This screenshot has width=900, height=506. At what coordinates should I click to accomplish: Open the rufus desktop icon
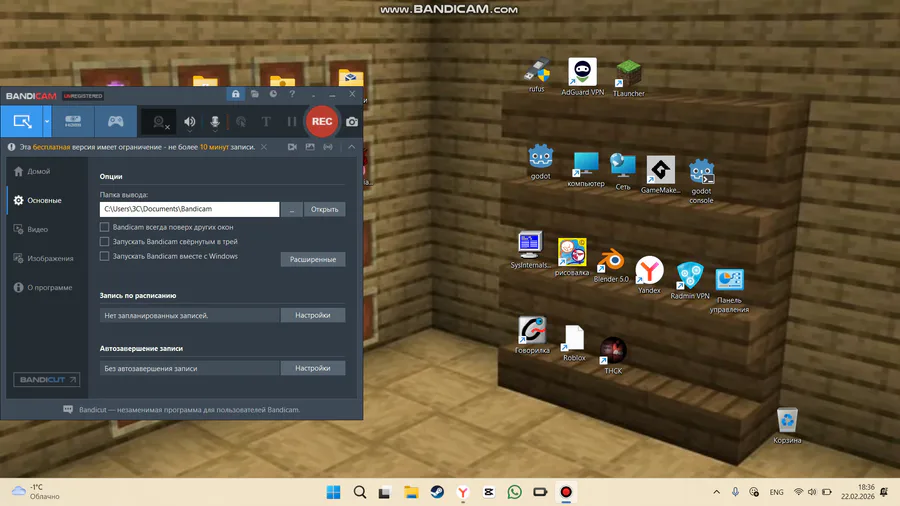[x=537, y=75]
